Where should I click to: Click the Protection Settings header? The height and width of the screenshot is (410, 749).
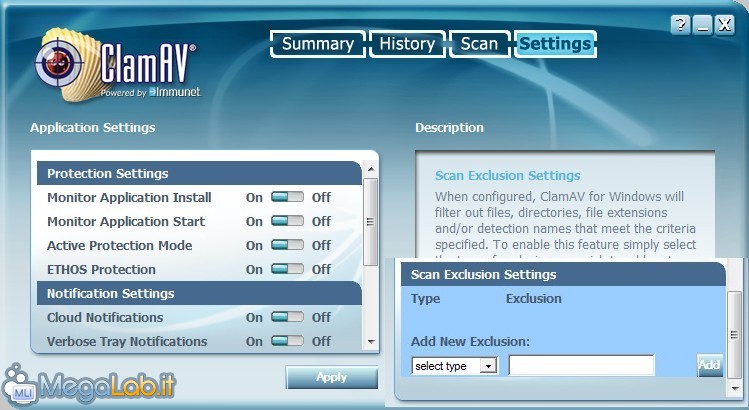pyautogui.click(x=199, y=173)
